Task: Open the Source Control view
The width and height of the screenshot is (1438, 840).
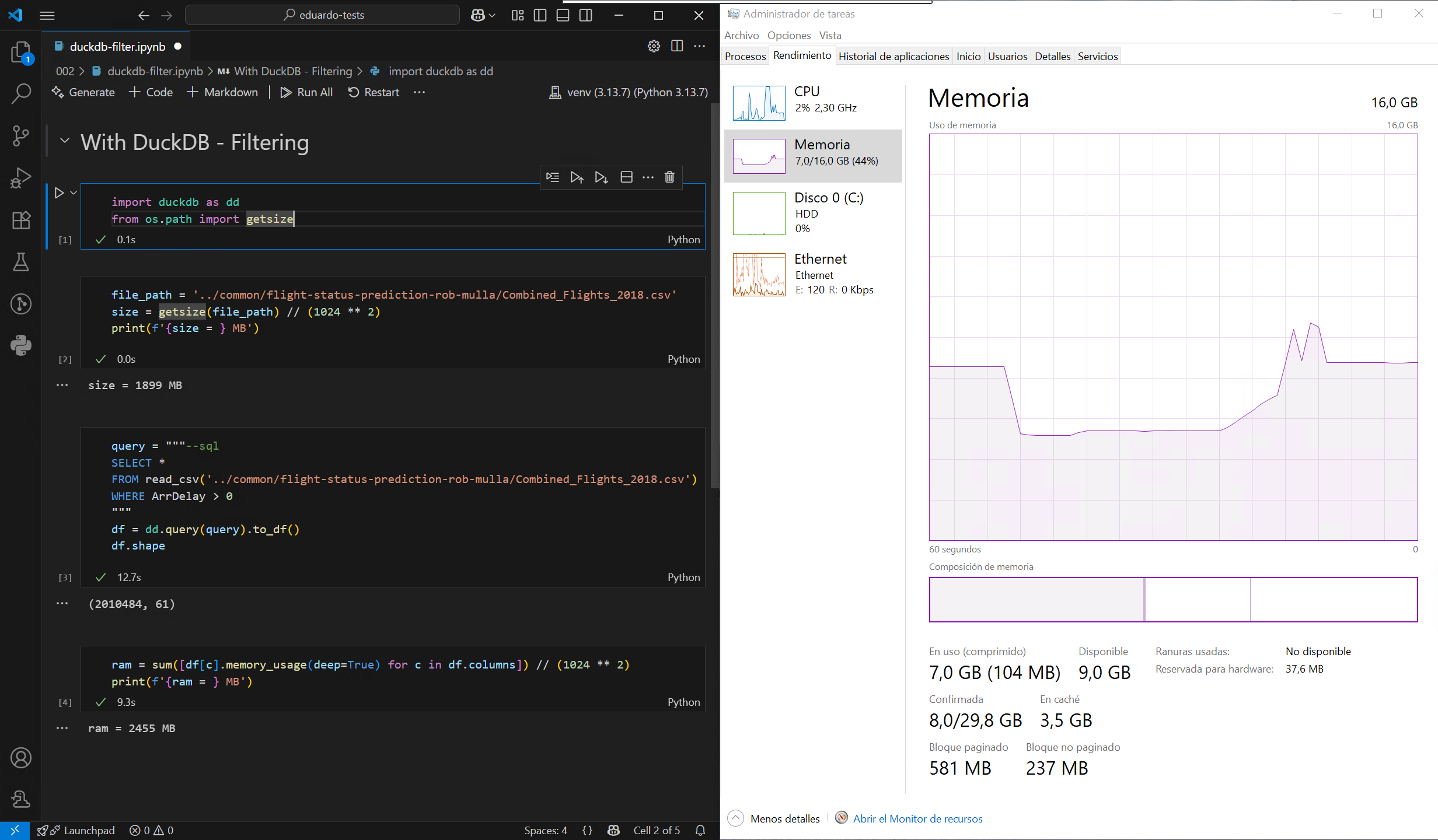Action: 21,136
